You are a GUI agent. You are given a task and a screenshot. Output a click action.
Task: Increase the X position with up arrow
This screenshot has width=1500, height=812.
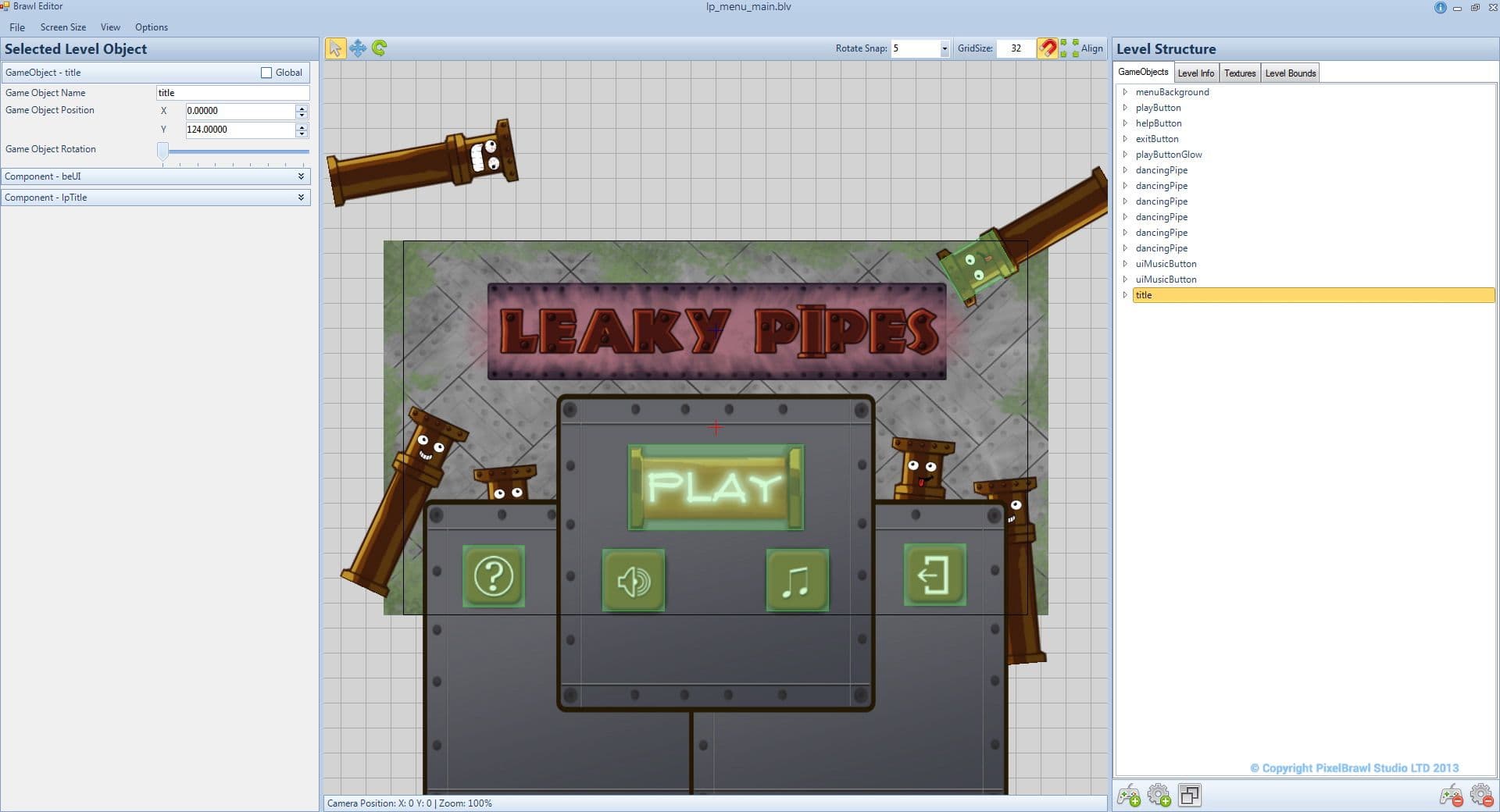[x=302, y=108]
